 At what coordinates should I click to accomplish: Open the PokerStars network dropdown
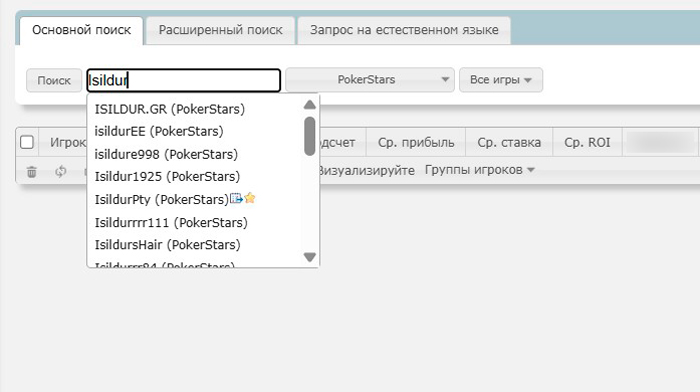pyautogui.click(x=370, y=80)
